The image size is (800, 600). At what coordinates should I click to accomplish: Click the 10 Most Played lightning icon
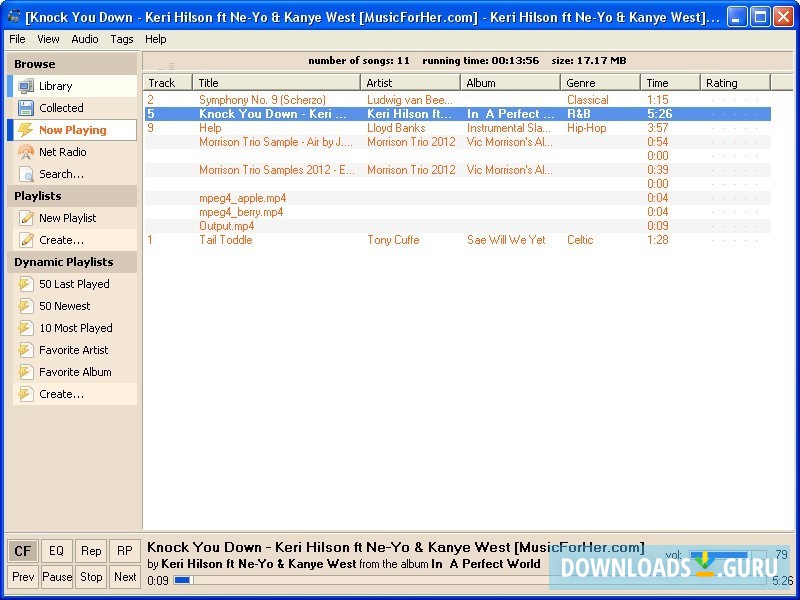[26, 328]
